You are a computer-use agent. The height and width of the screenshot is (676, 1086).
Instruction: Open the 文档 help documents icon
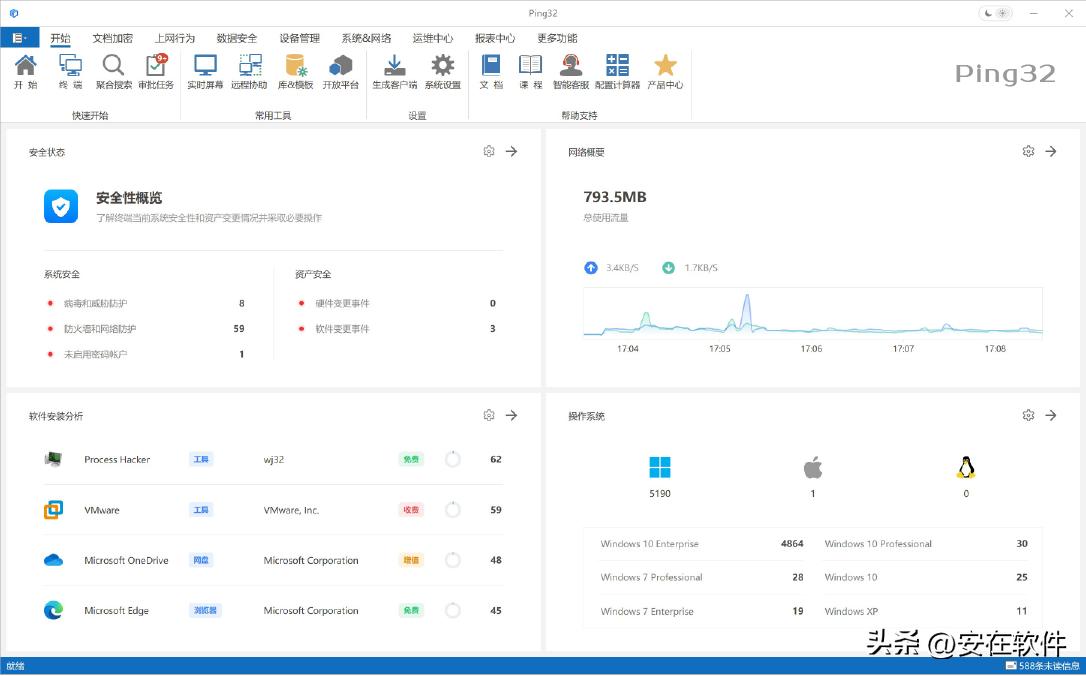(x=491, y=72)
